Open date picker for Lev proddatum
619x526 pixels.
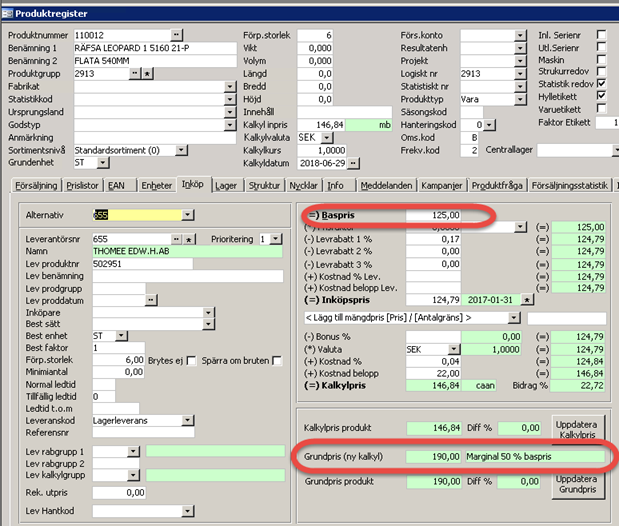tap(152, 300)
